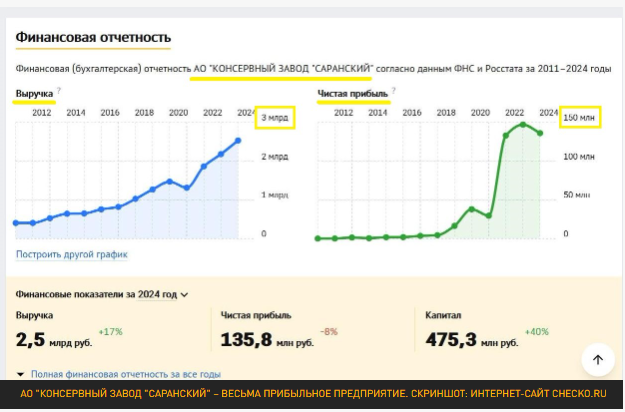The height and width of the screenshot is (412, 625).
Task: Open the 2024 год year selector
Action: pyautogui.click(x=158, y=295)
